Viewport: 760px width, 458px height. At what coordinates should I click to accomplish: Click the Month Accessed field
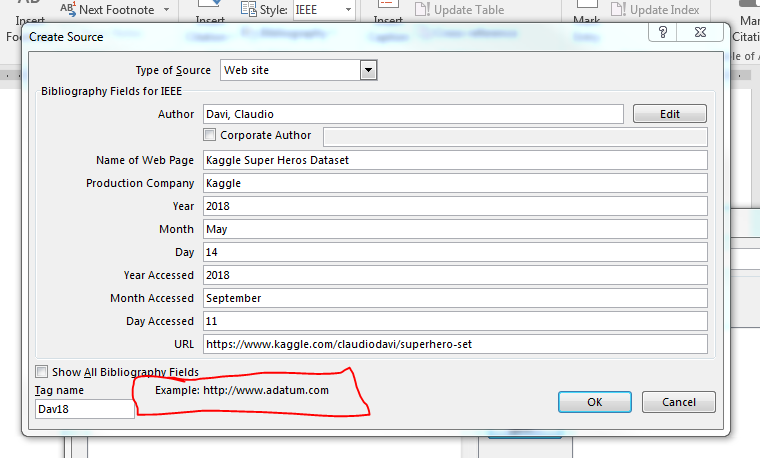pos(454,298)
